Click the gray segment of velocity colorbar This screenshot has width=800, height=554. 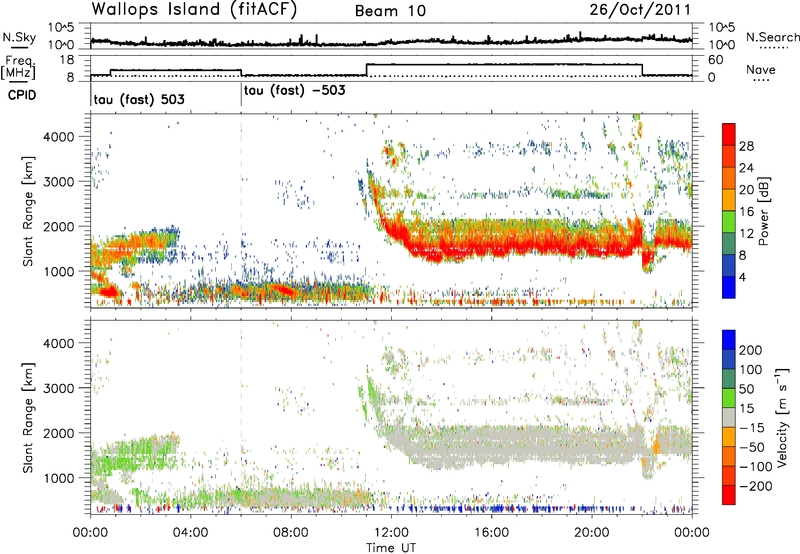click(729, 418)
